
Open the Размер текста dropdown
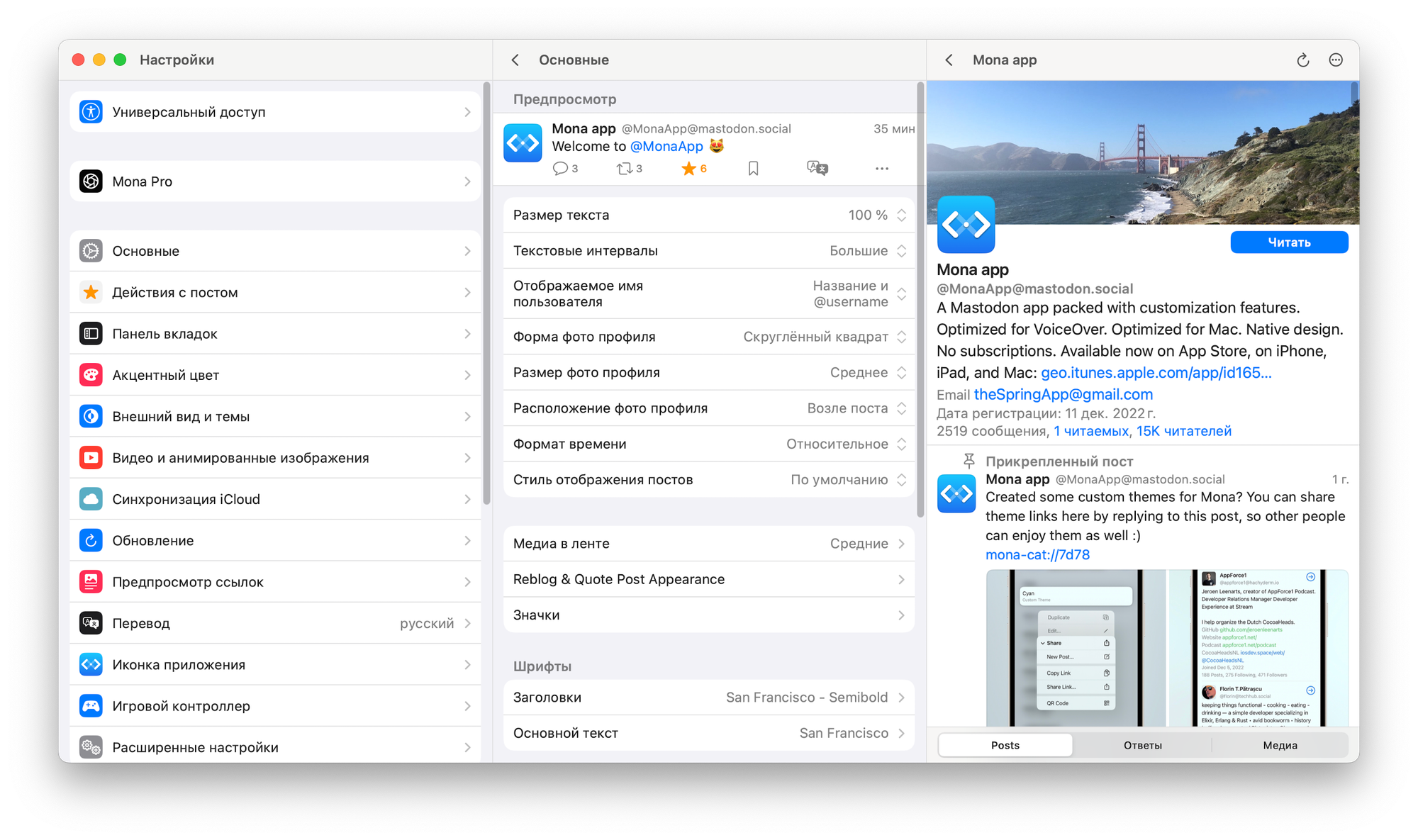pos(876,215)
